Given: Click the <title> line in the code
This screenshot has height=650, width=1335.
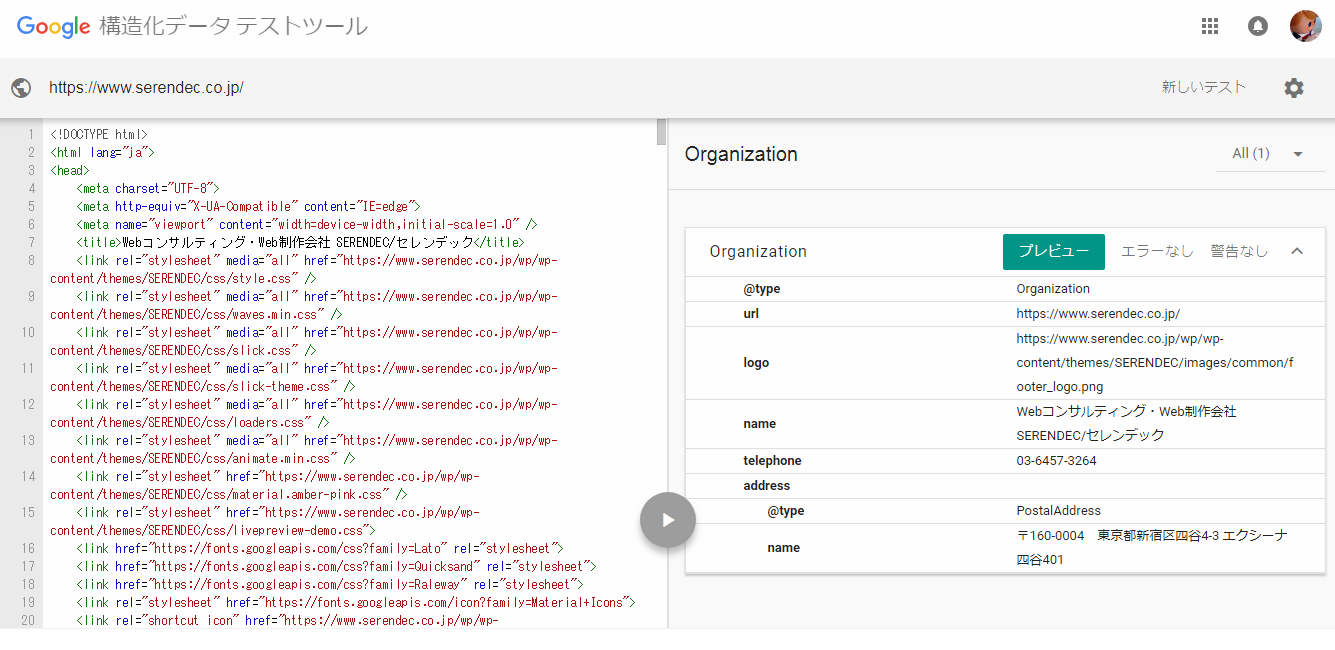Looking at the screenshot, I should click(300, 243).
